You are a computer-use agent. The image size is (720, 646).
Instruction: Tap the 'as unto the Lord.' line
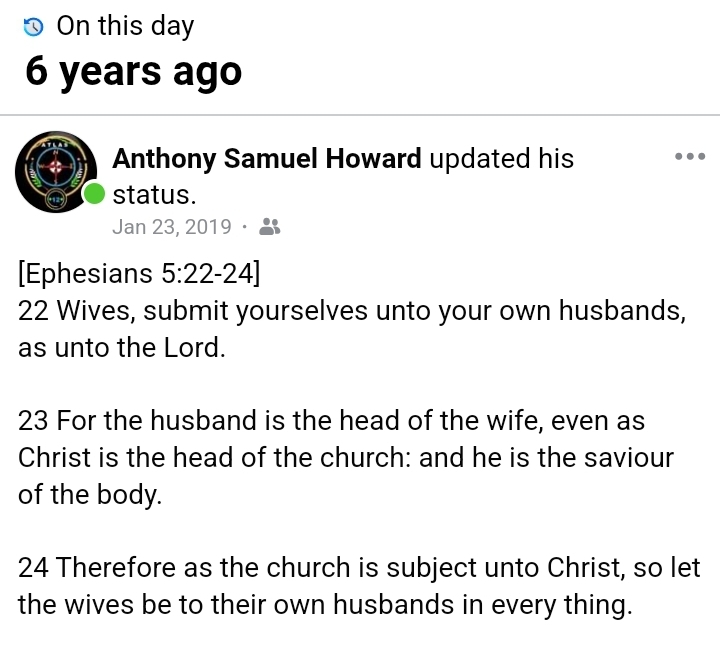pos(122,348)
